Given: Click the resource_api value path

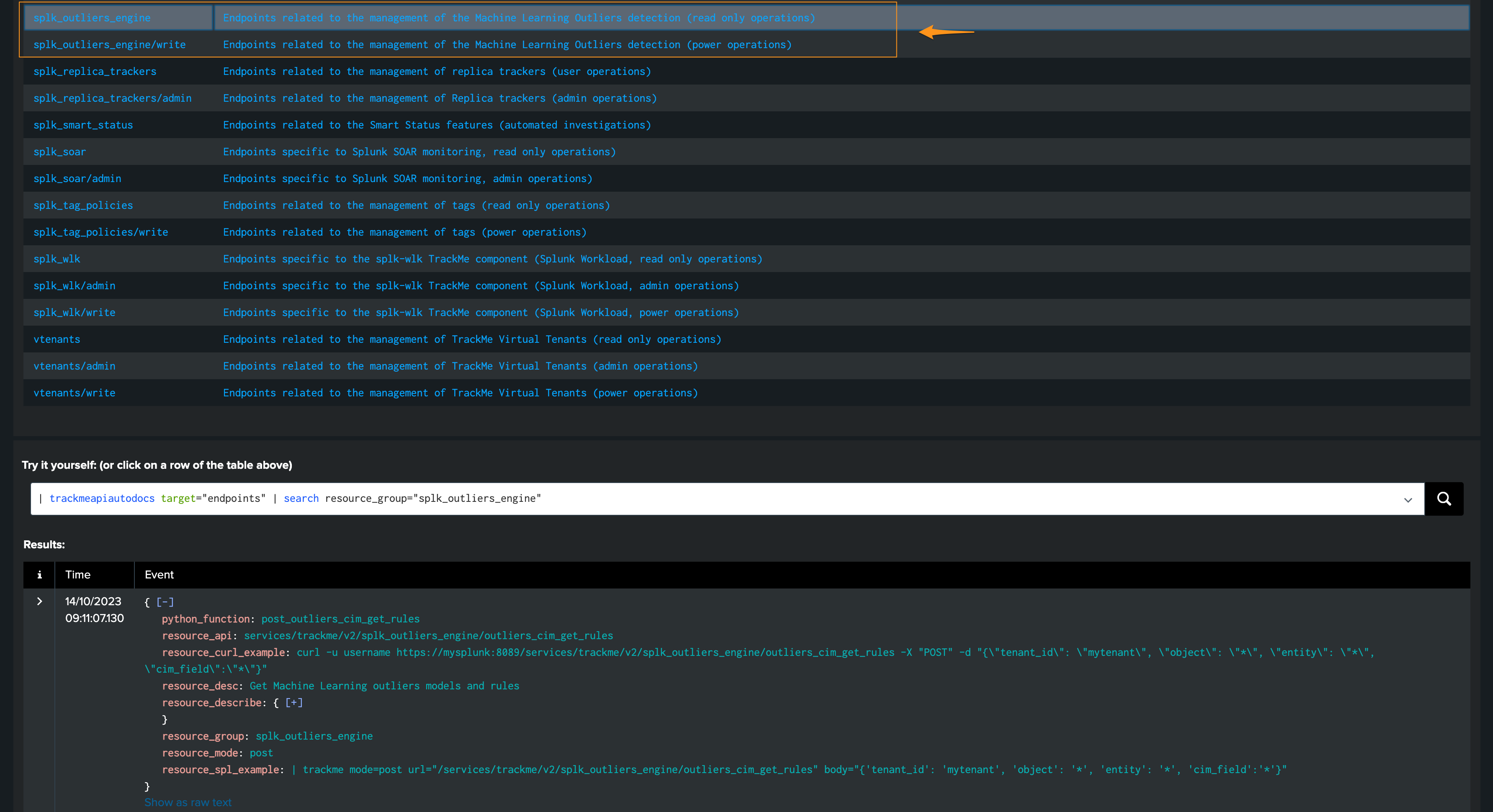Looking at the screenshot, I should 428,636.
